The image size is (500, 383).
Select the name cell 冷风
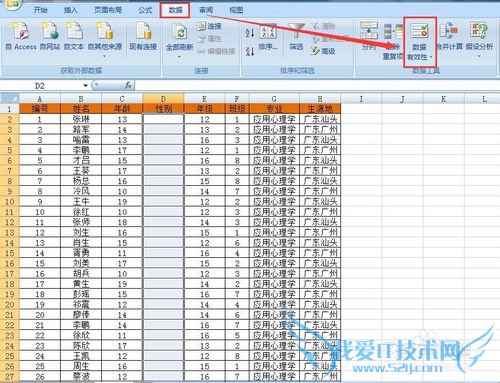pyautogui.click(x=81, y=191)
